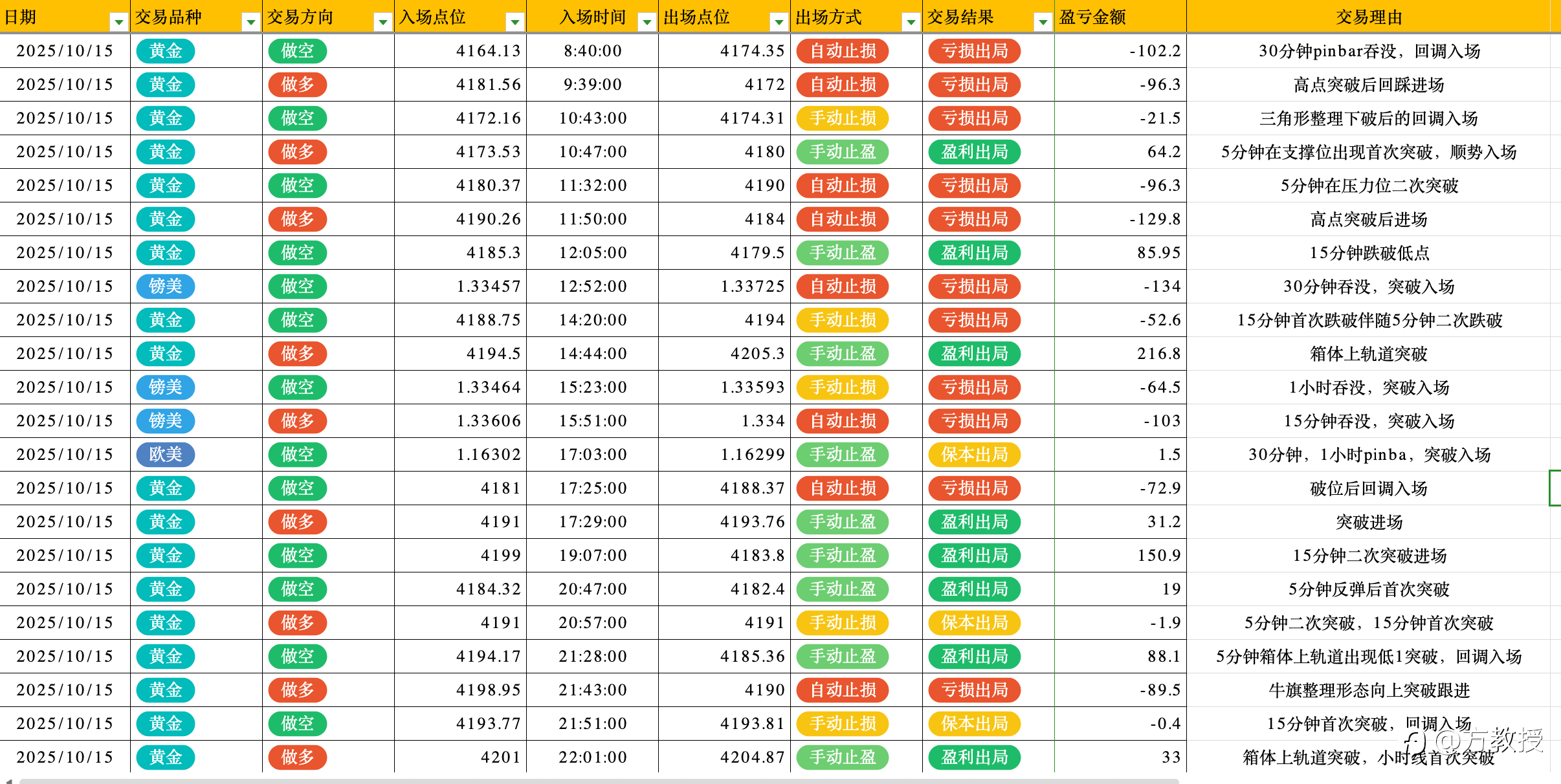The width and height of the screenshot is (1561, 784).
Task: Select the entry time cell 8:40:00
Action: [x=592, y=51]
